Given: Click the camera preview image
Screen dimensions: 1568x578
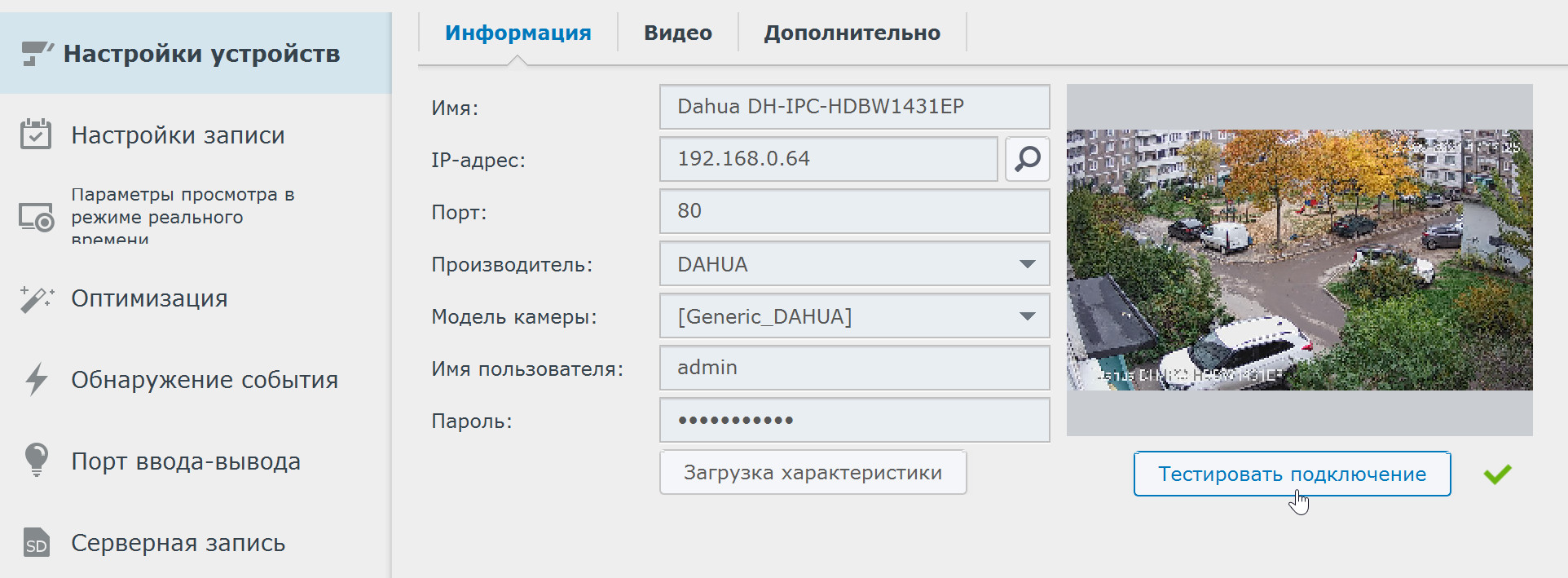Looking at the screenshot, I should point(1299,259).
